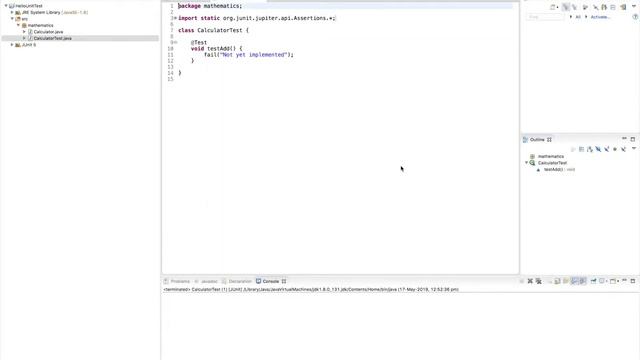Image resolution: width=640 pixels, height=360 pixels.
Task: Collapse the src folder node
Action: [12, 19]
